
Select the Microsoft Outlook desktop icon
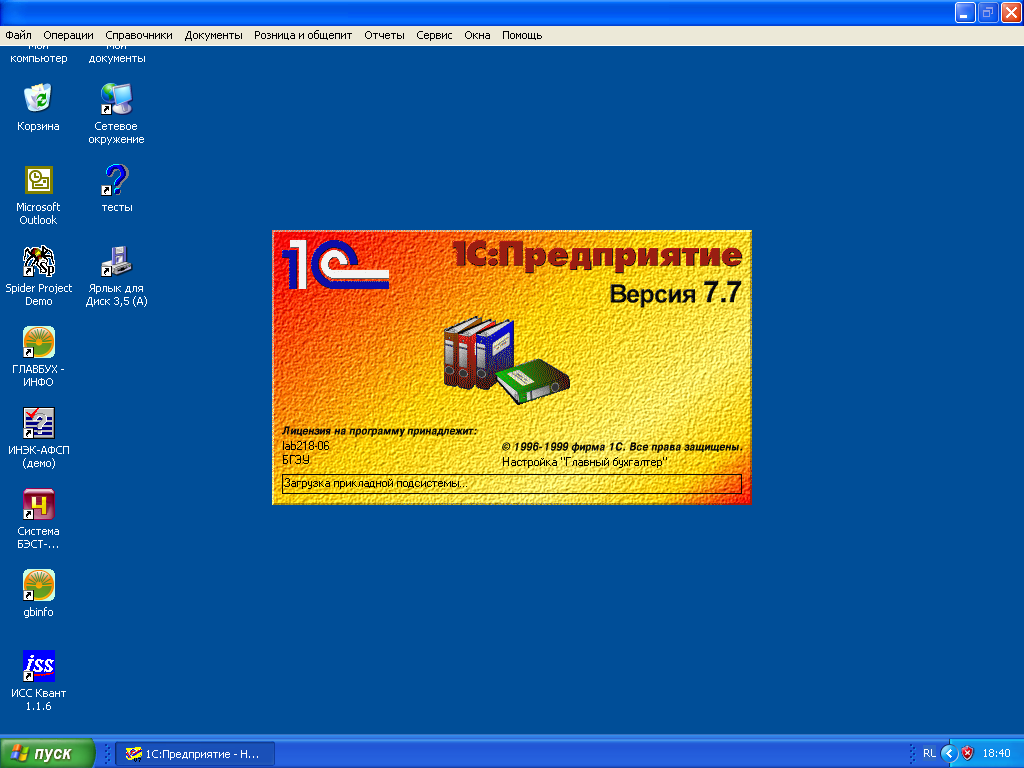(x=38, y=180)
